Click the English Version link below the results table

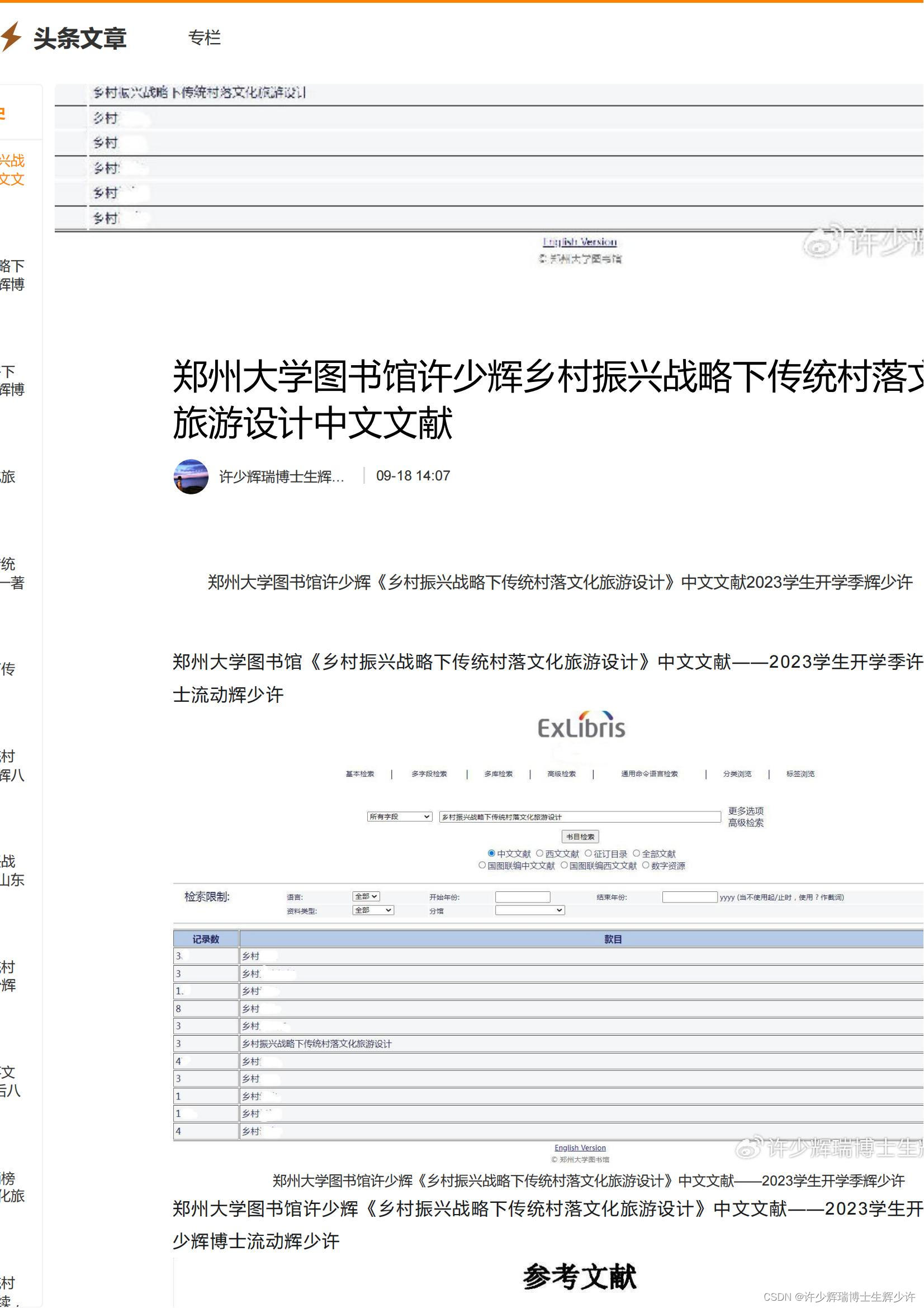(x=581, y=1148)
